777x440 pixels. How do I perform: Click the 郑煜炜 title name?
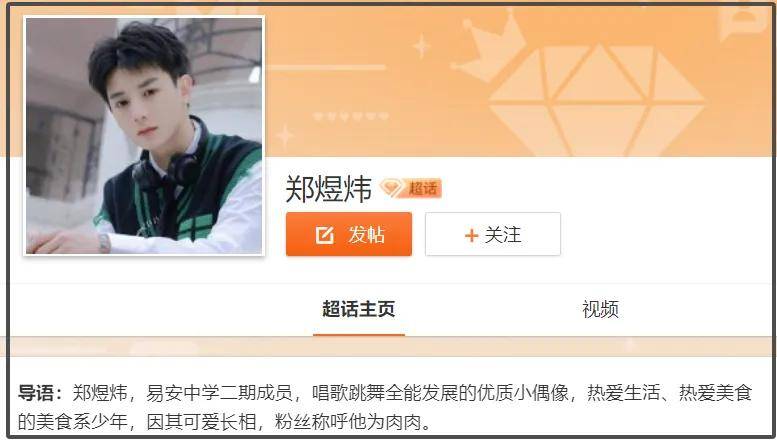click(x=328, y=189)
